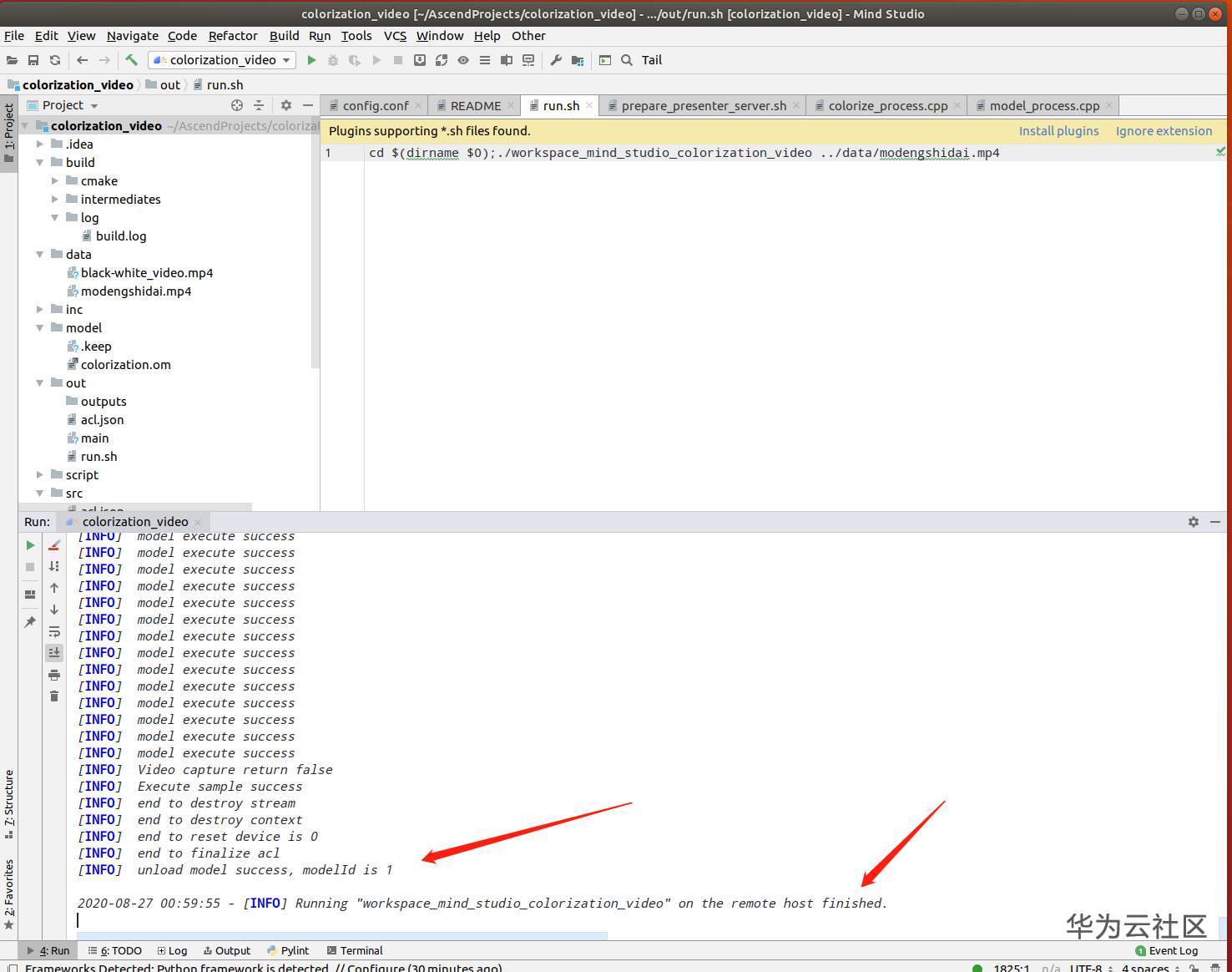Screen dimensions: 1232x972
Task: Open the Navigate menu
Action: click(132, 36)
